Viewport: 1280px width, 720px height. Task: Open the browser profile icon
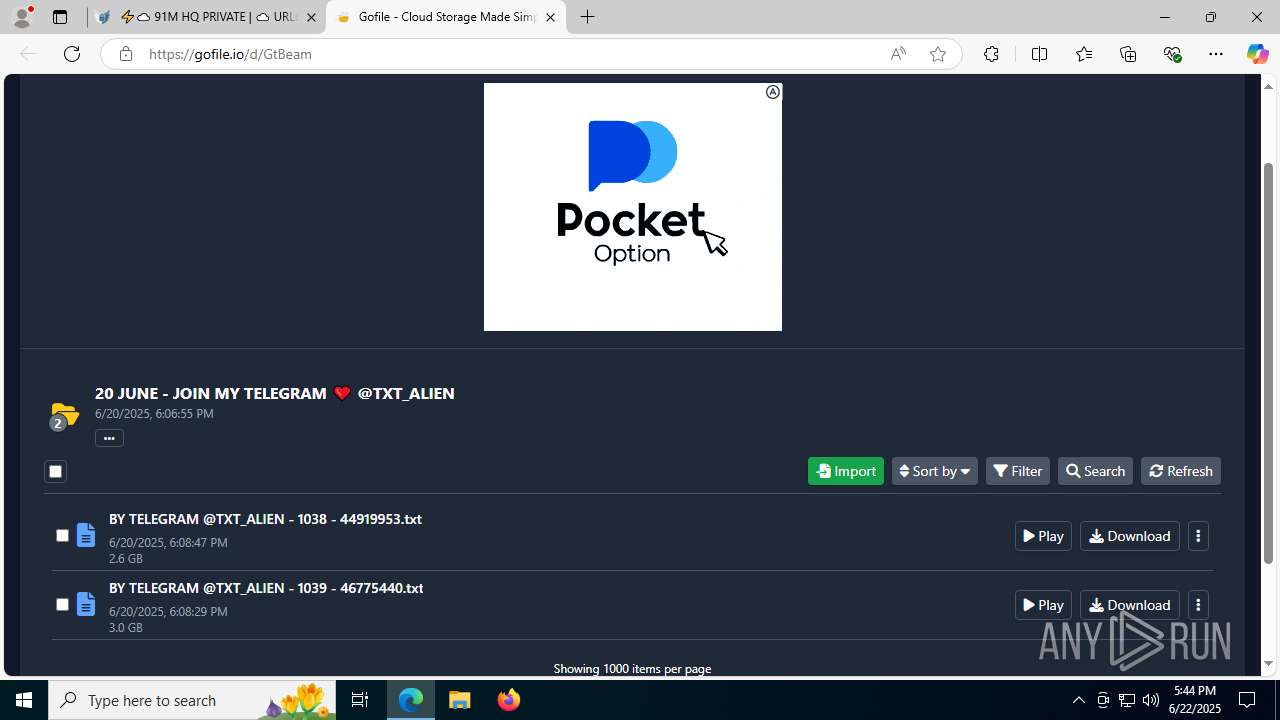tap(22, 17)
